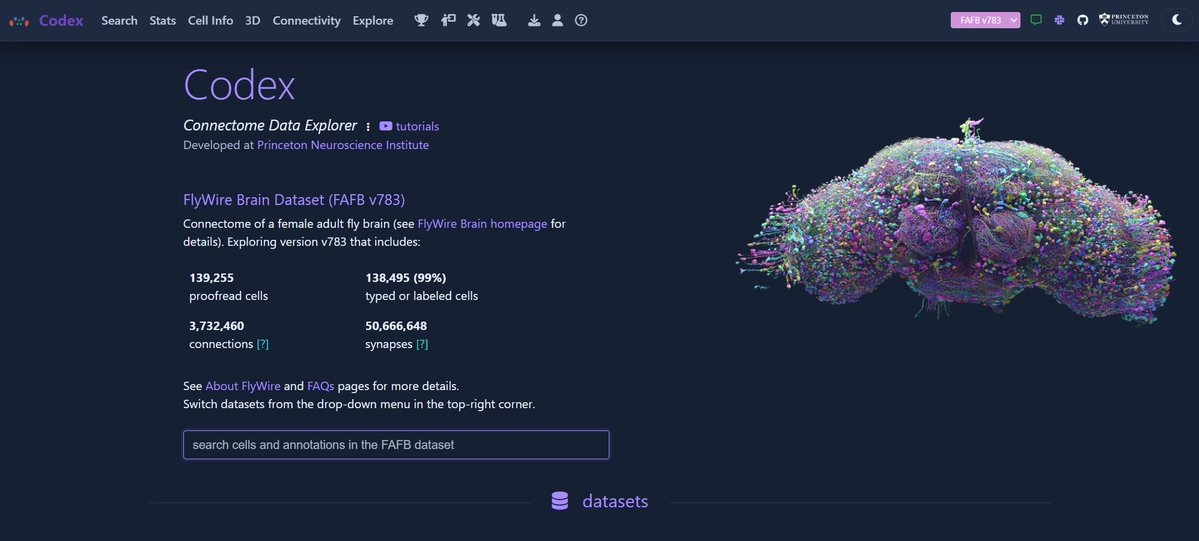
Task: Open the presenter teaching icon
Action: click(448, 21)
